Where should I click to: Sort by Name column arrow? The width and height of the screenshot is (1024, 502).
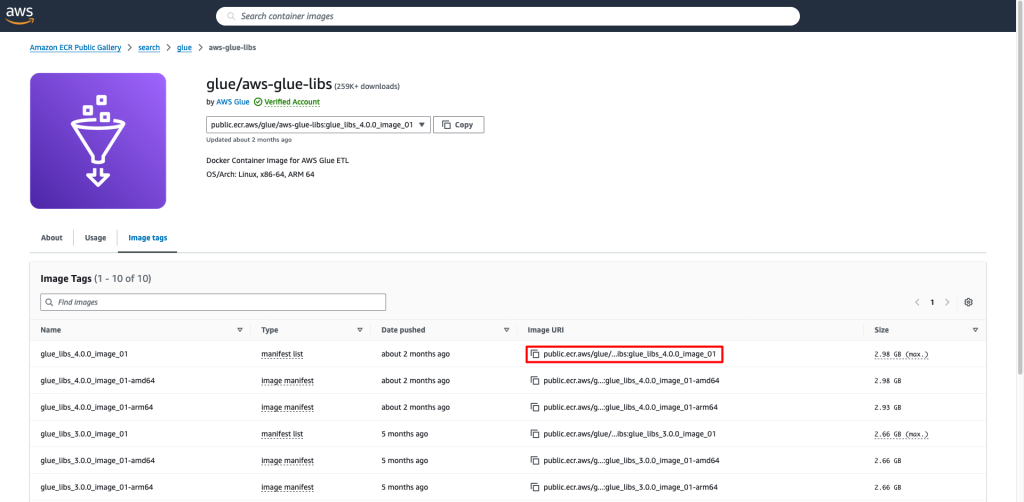point(240,330)
